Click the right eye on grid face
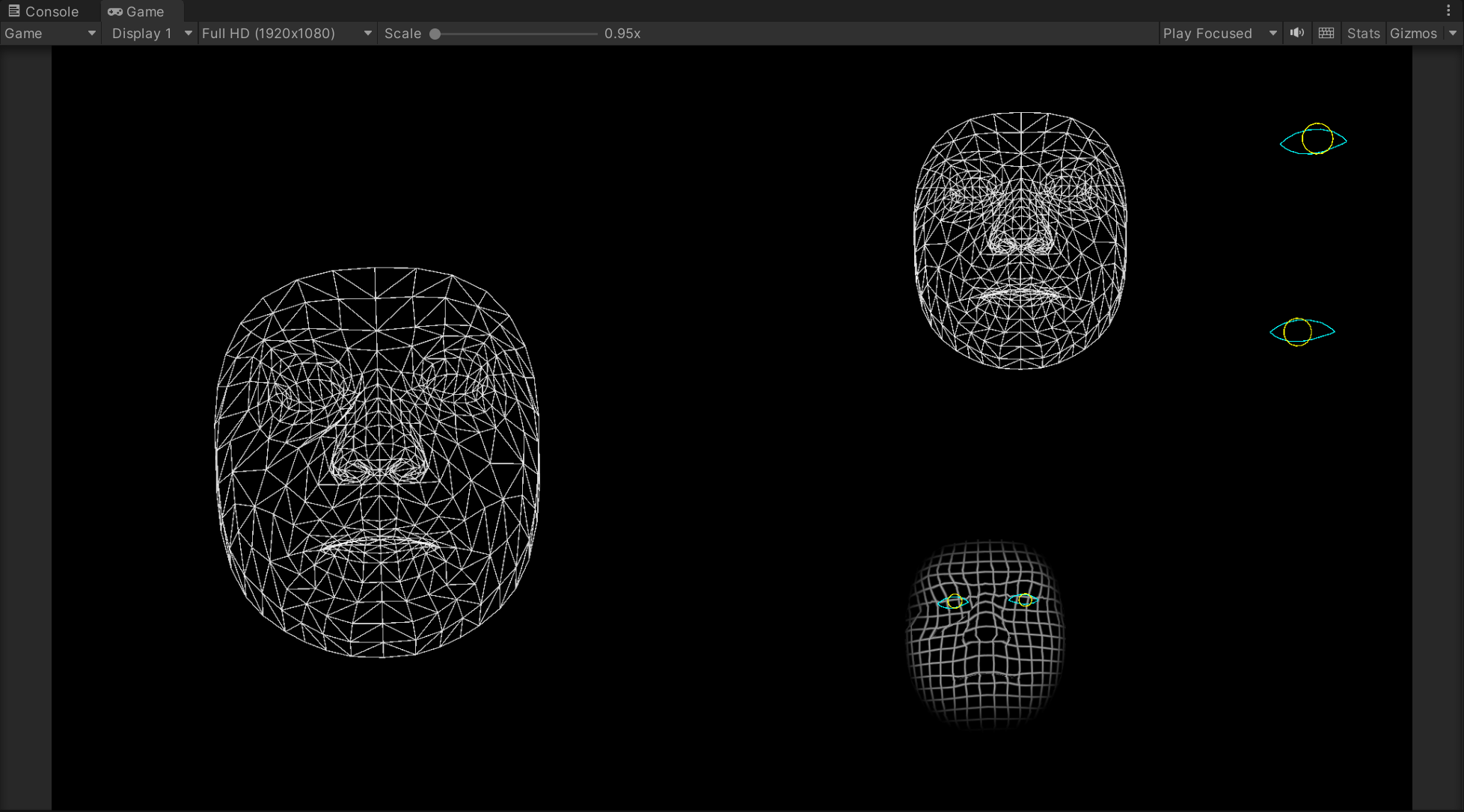Screen dimensions: 1464x812 (1023, 600)
